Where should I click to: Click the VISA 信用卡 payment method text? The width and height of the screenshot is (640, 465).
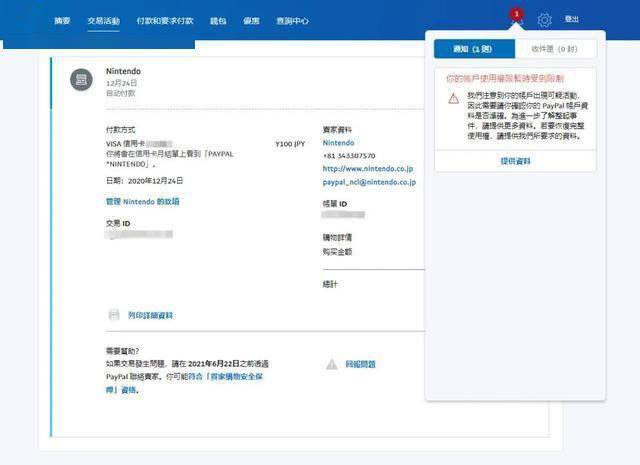pos(125,144)
